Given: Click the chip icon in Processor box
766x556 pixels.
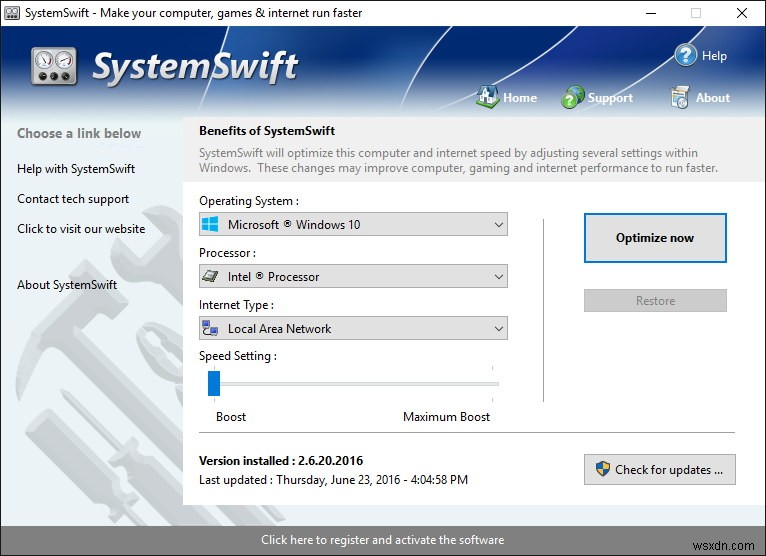Looking at the screenshot, I should pyautogui.click(x=210, y=276).
